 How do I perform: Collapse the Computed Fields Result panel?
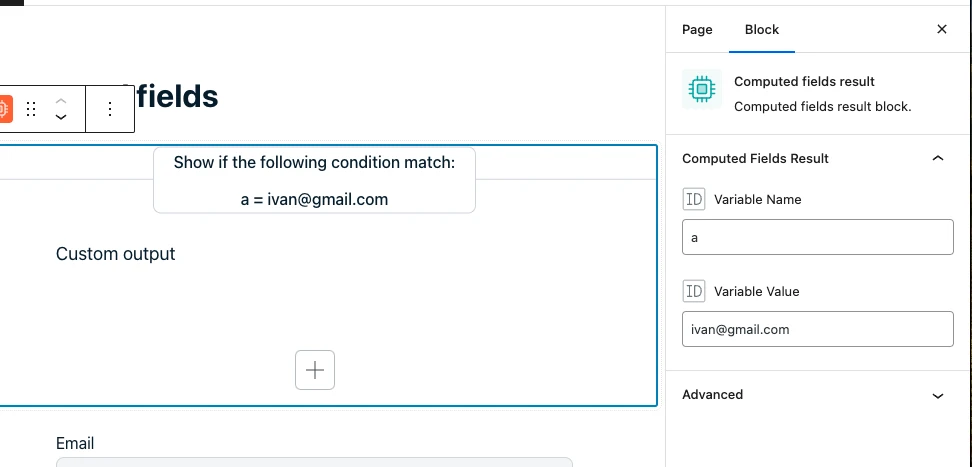tap(937, 158)
